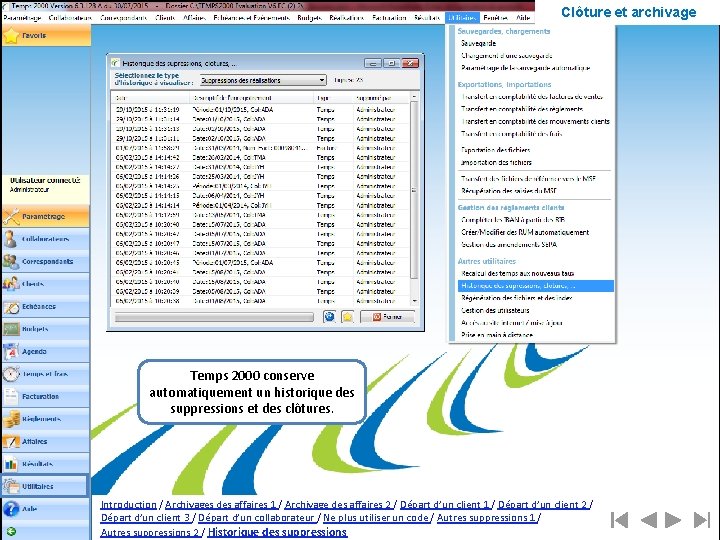The image size is (720, 540).
Task: Open the Facturation menu in the menu bar
Action: pos(389,17)
